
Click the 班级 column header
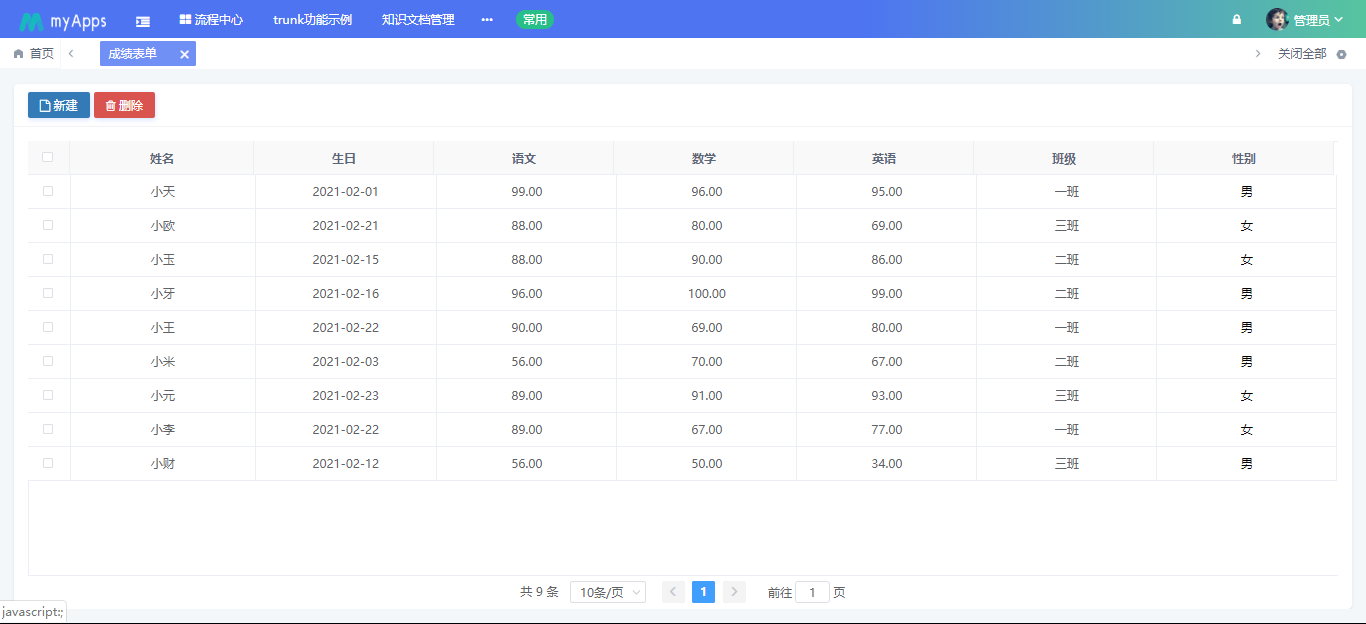[x=1064, y=158]
